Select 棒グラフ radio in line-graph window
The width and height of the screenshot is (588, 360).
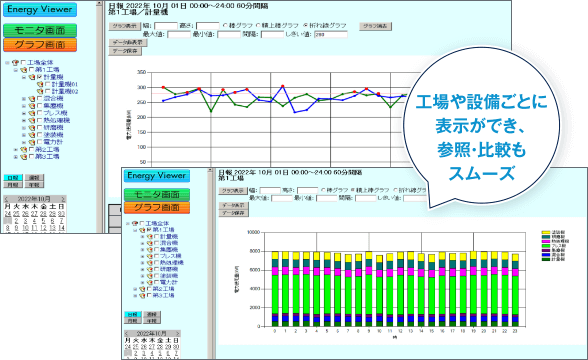225,26
